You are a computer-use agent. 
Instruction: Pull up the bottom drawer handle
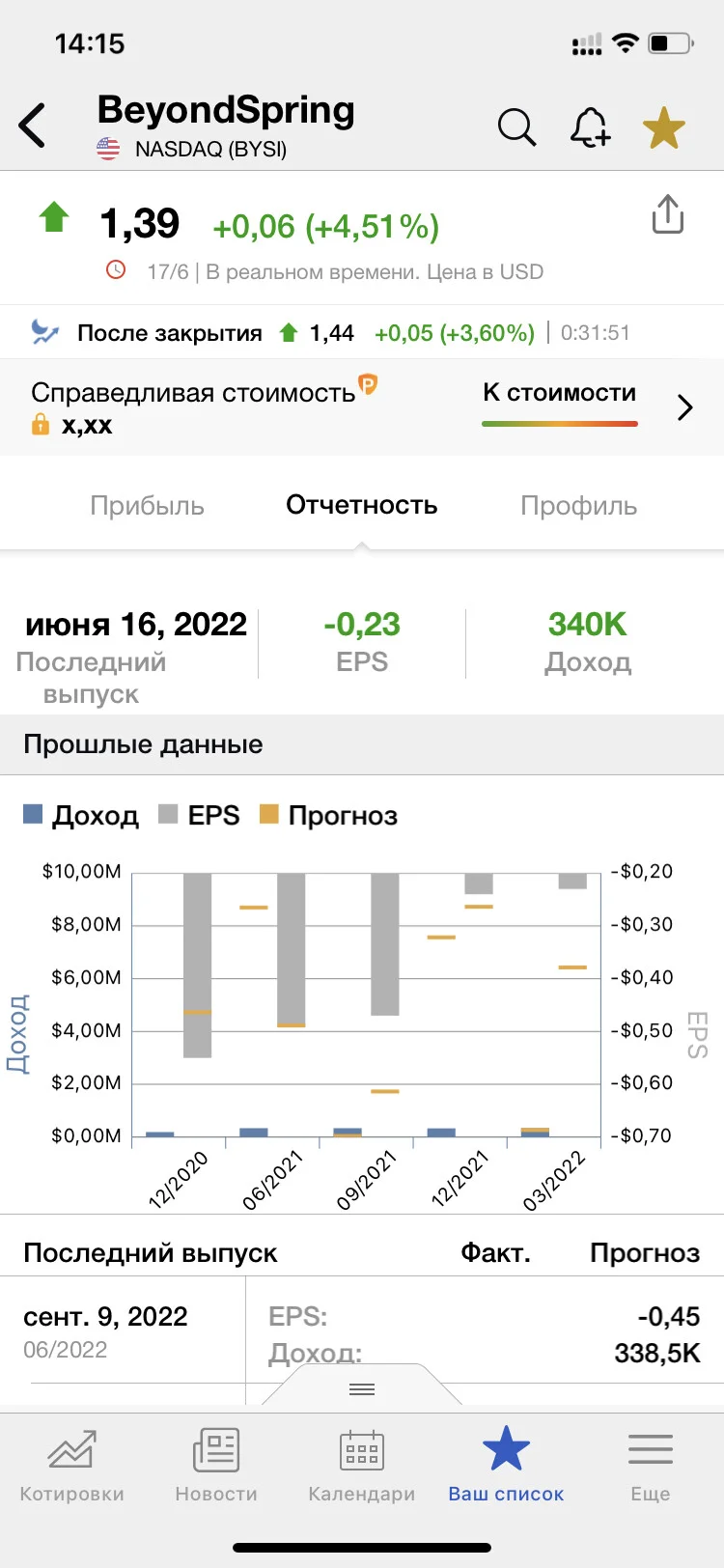click(362, 1388)
